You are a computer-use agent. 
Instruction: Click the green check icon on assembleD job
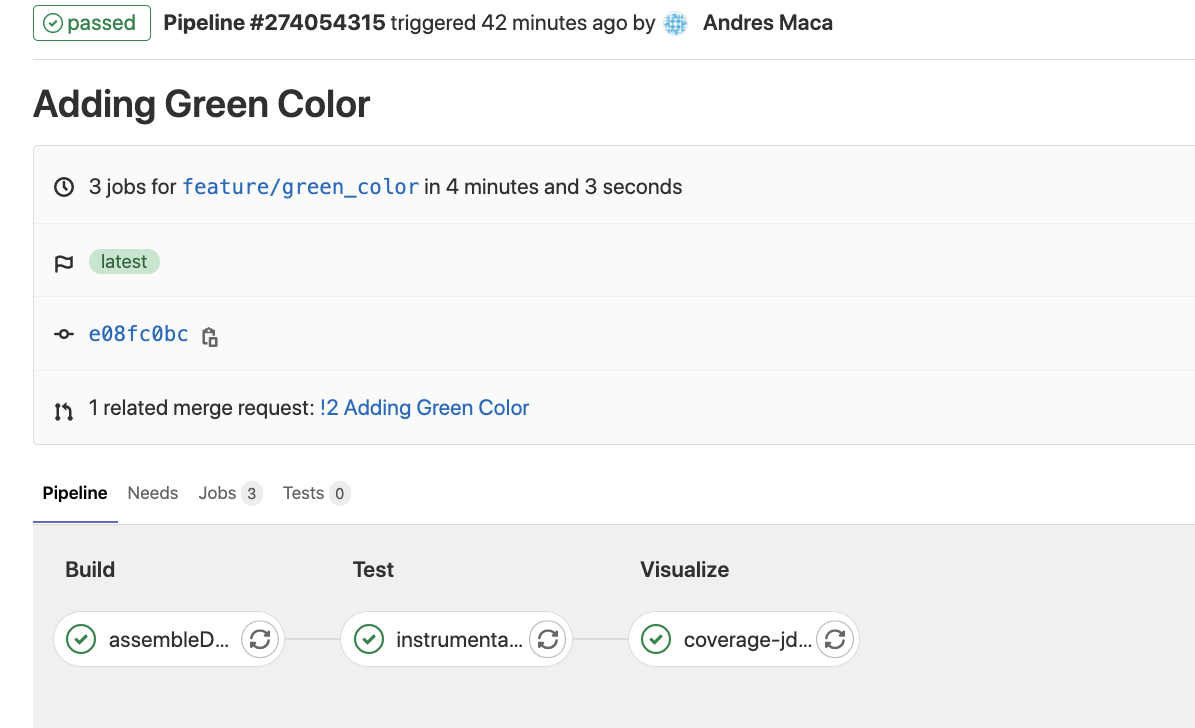click(80, 639)
